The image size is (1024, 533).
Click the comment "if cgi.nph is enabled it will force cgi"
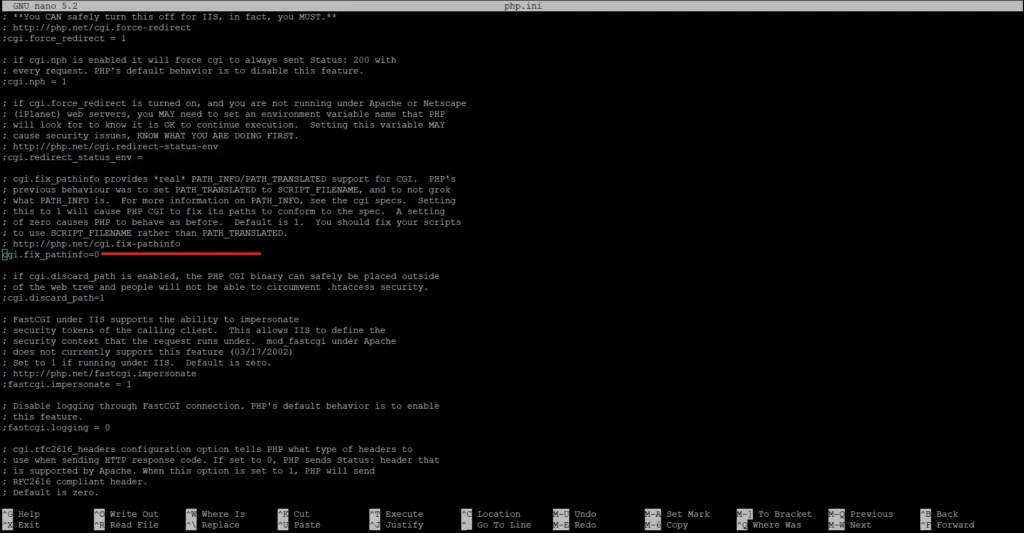pos(199,60)
